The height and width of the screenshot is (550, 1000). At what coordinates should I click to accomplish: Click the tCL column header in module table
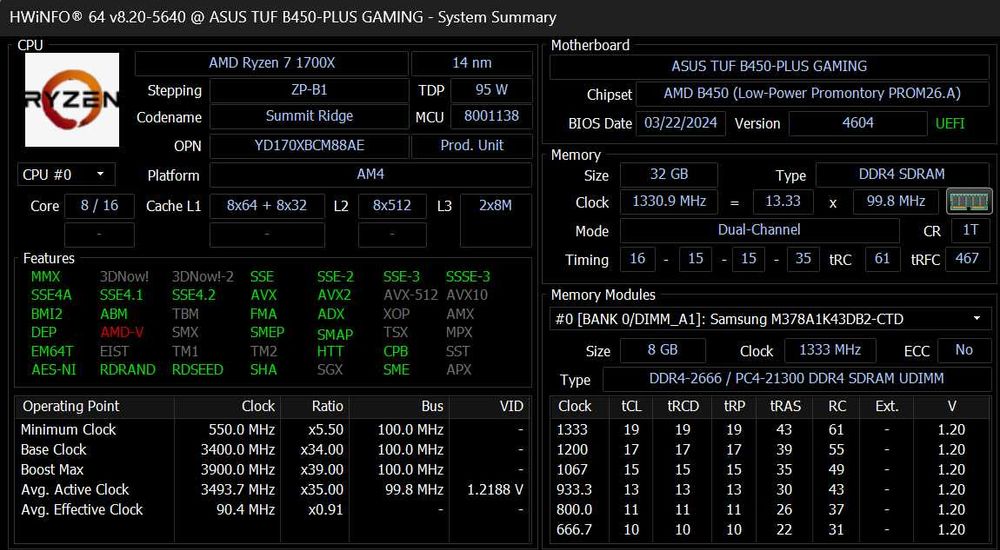pos(631,406)
